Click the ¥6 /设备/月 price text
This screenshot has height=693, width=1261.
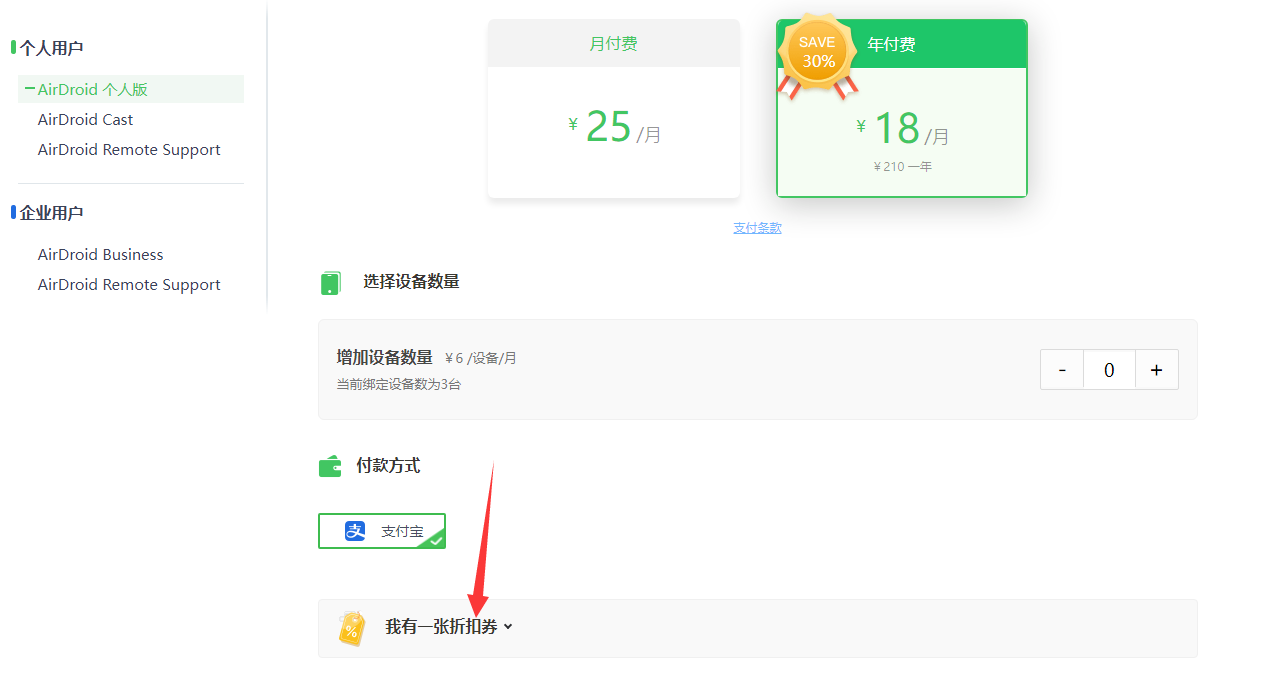coord(481,358)
